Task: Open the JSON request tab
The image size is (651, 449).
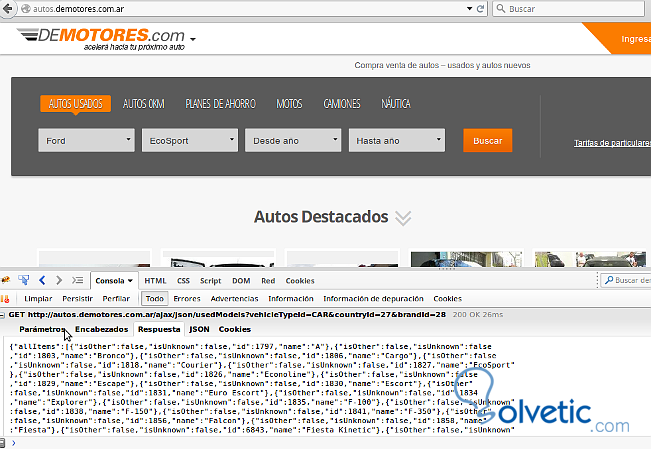Action: click(199, 329)
